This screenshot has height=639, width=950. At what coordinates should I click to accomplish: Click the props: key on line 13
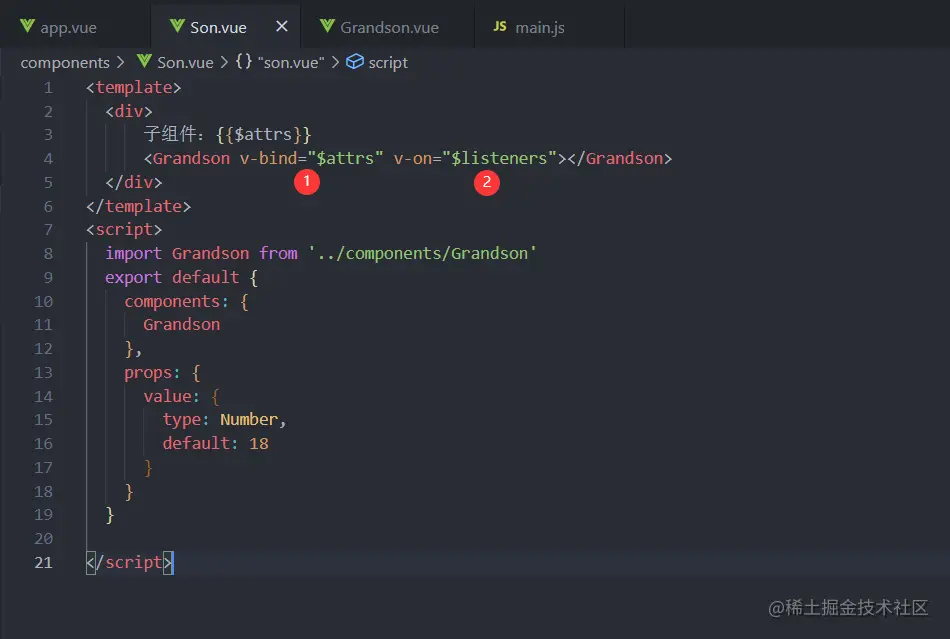(152, 372)
